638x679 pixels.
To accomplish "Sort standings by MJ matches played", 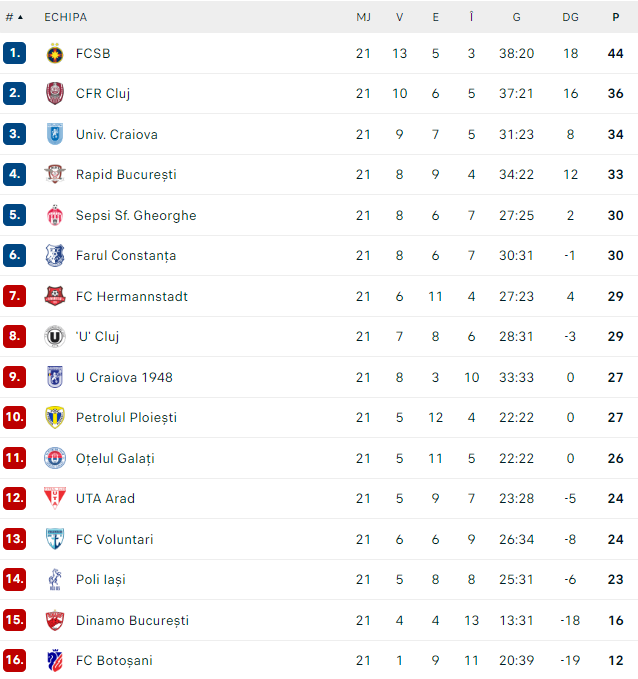I will coord(363,17).
